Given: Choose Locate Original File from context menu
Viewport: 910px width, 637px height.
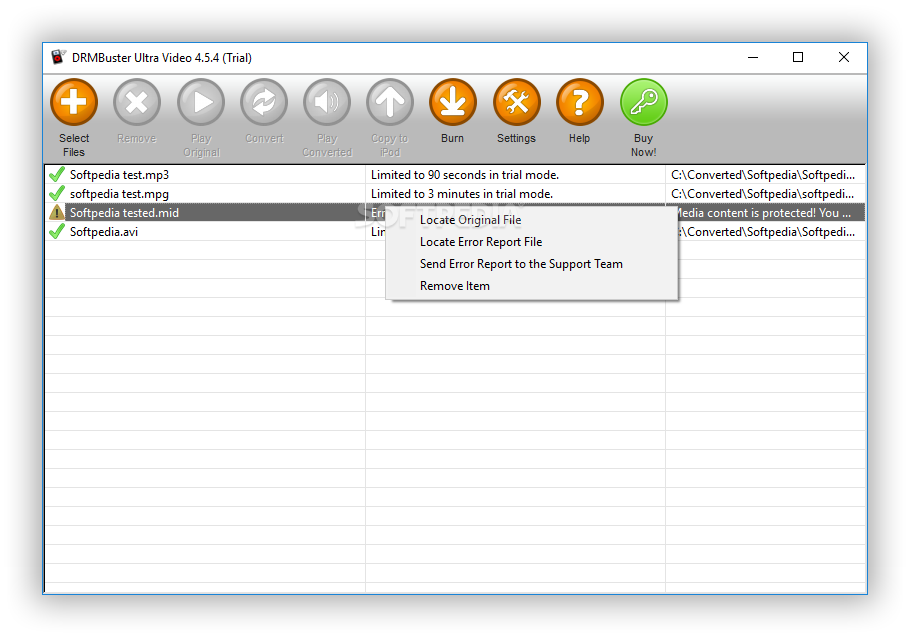Looking at the screenshot, I should tap(471, 220).
